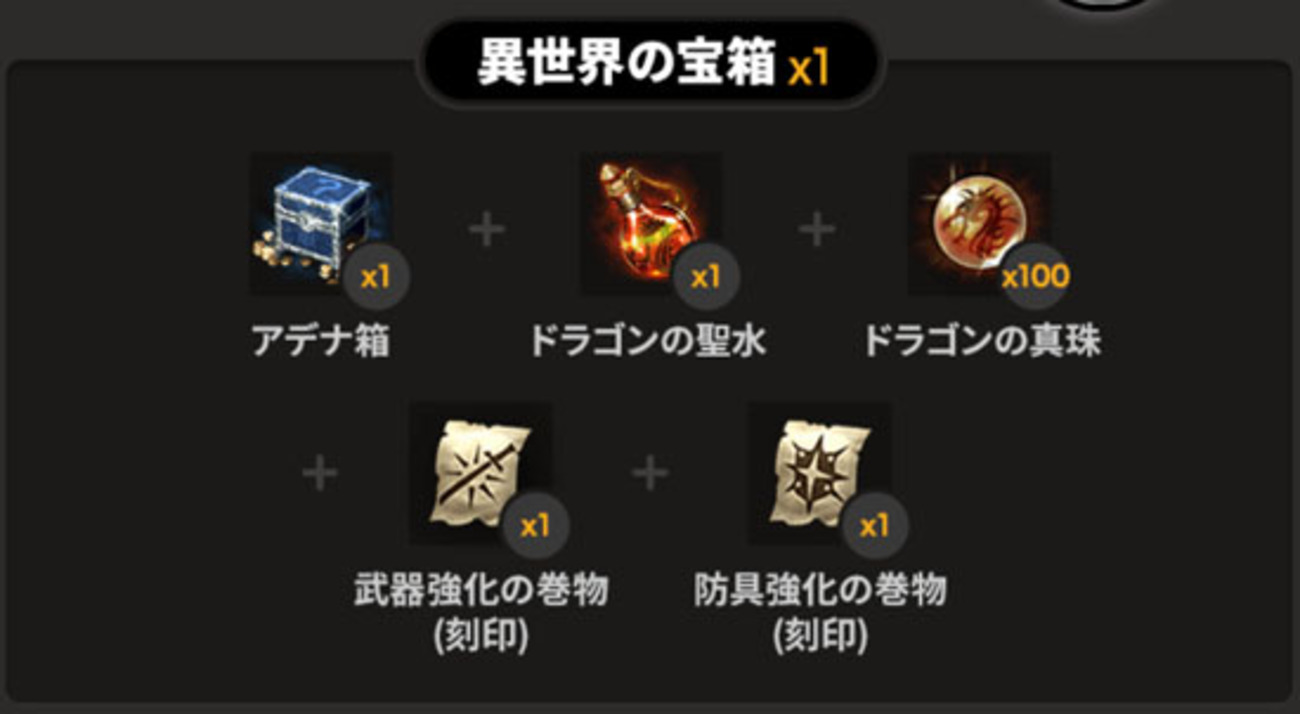The height and width of the screenshot is (714, 1300).
Task: Click the x1 badge on Adena box
Action: coord(375,276)
